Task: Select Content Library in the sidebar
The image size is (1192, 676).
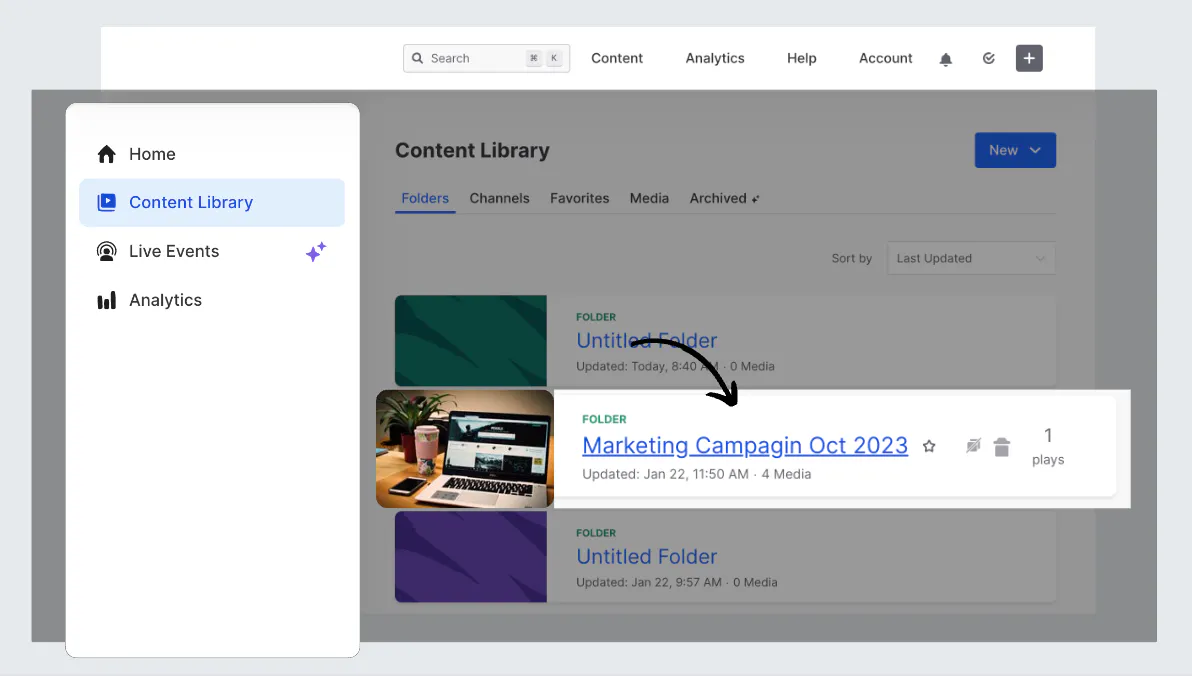Action: click(212, 202)
